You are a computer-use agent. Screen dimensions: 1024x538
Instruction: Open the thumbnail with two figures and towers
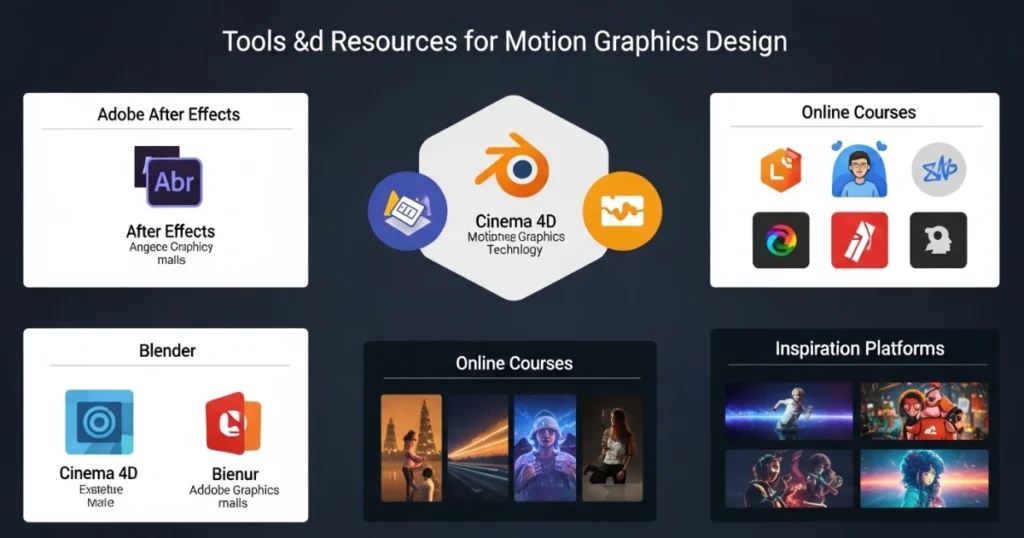tap(411, 448)
